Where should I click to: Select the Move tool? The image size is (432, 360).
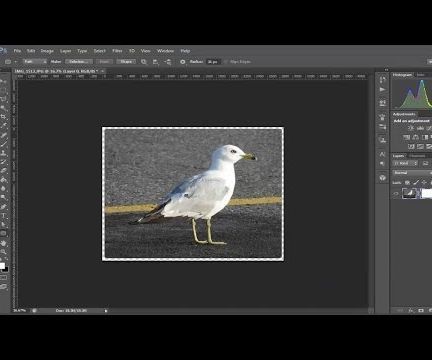pyautogui.click(x=3, y=82)
